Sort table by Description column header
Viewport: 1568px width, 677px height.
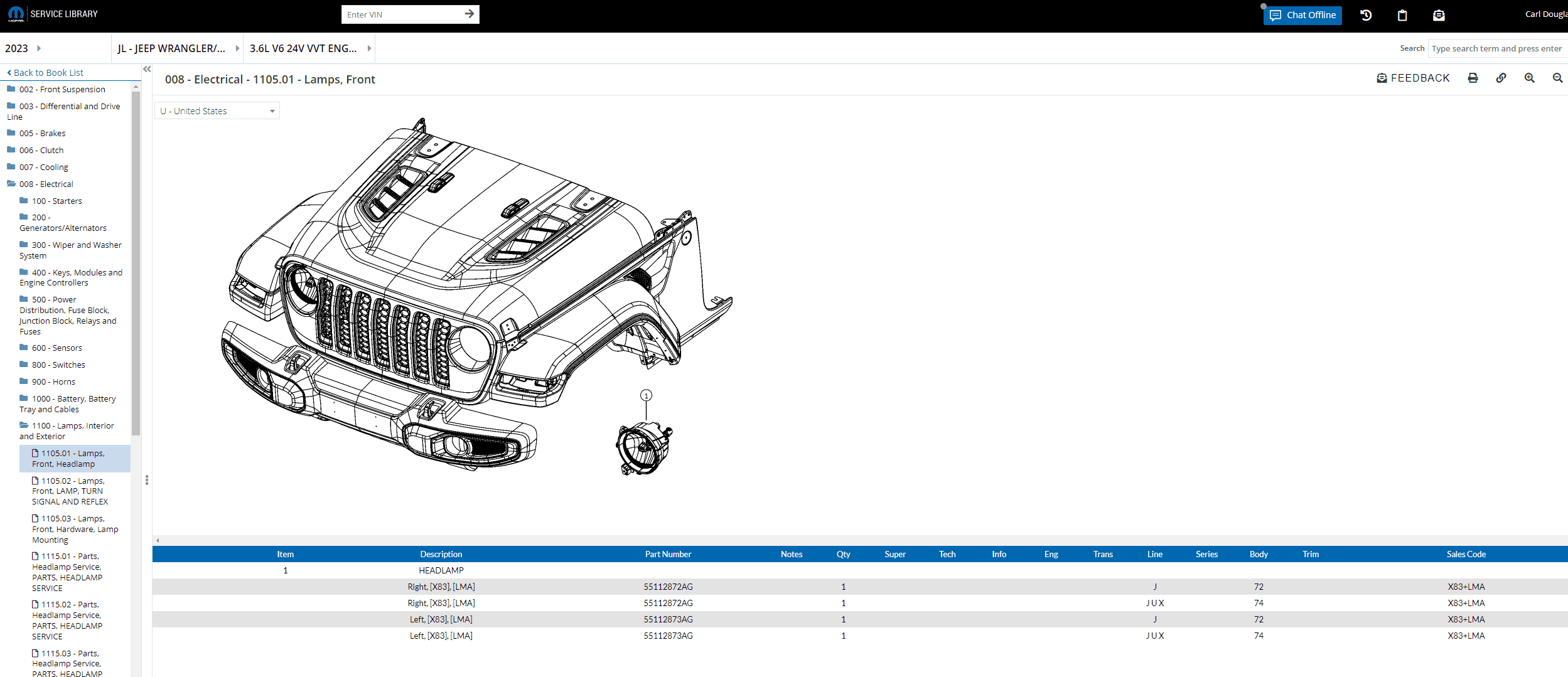(x=441, y=554)
